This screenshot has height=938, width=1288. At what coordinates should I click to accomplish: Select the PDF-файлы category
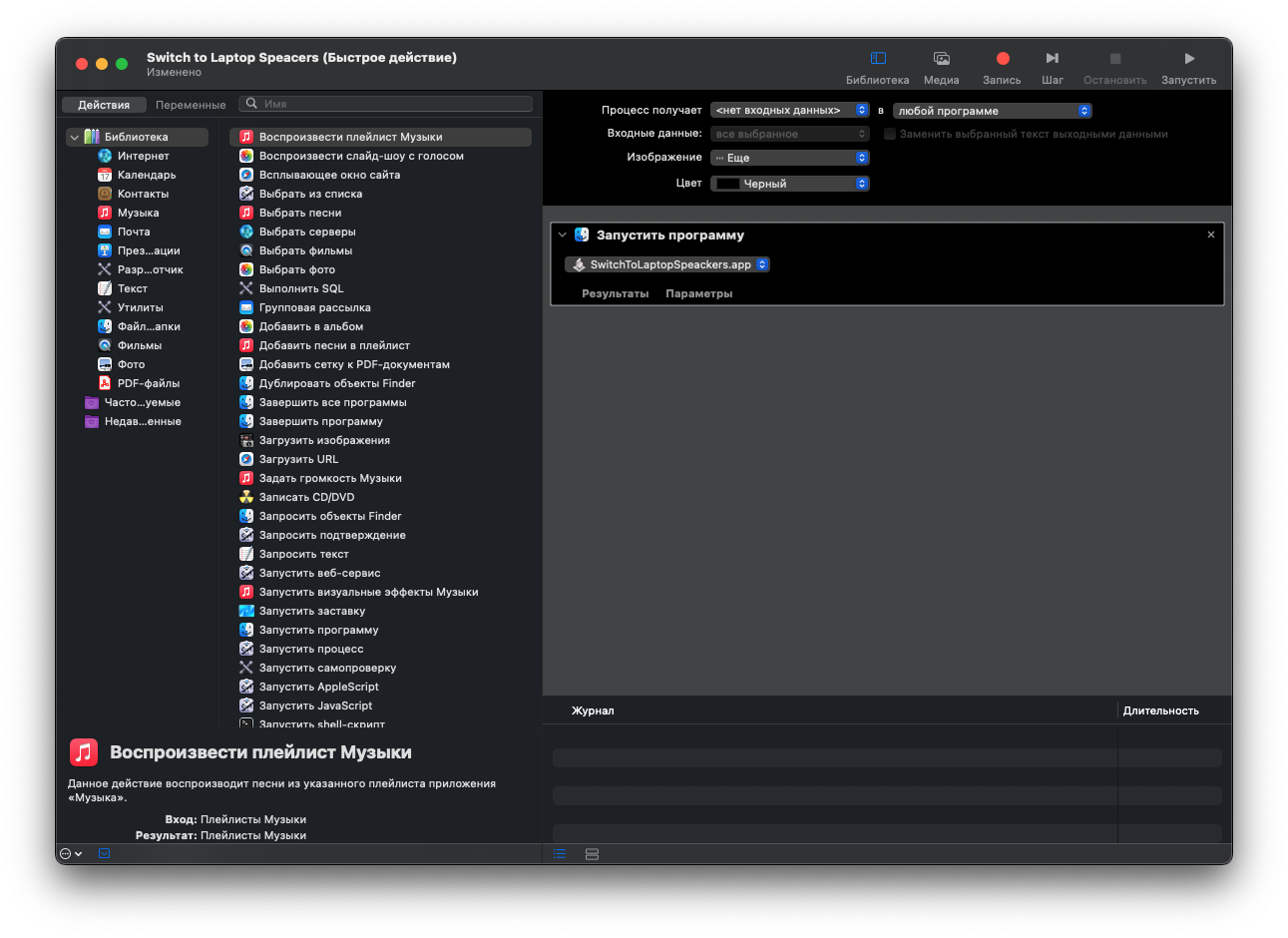click(x=148, y=383)
